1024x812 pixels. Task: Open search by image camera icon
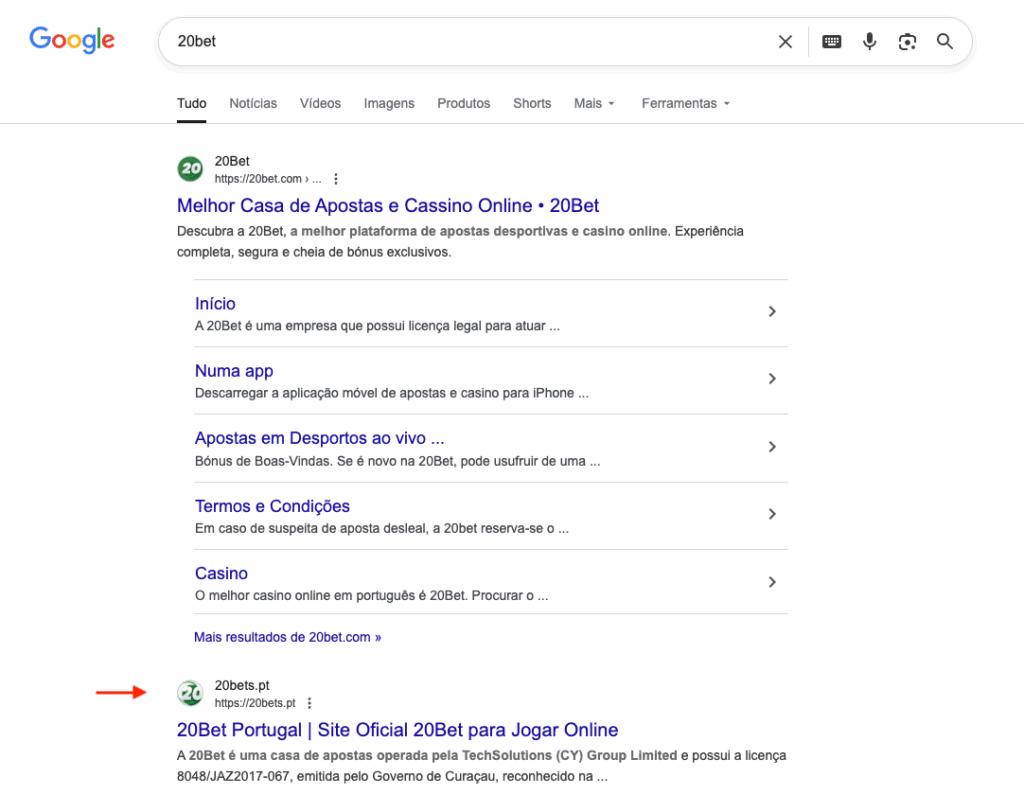click(907, 42)
